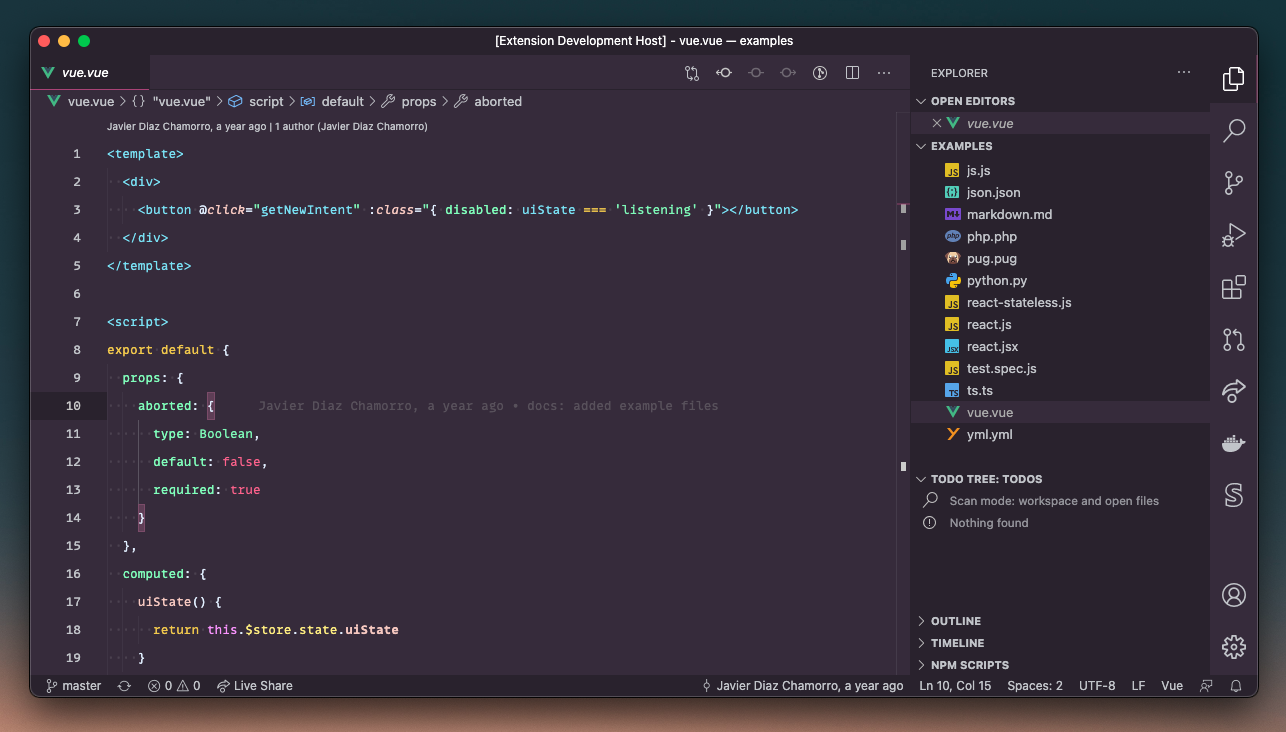
Task: Open json.json in the explorer
Action: [1060, 193]
